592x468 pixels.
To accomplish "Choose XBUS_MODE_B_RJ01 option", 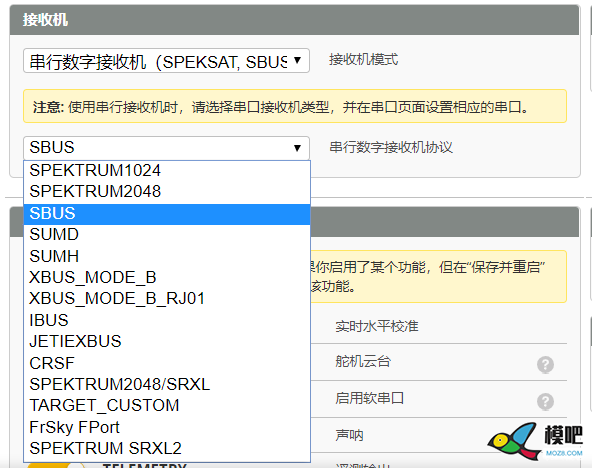I will [167, 299].
